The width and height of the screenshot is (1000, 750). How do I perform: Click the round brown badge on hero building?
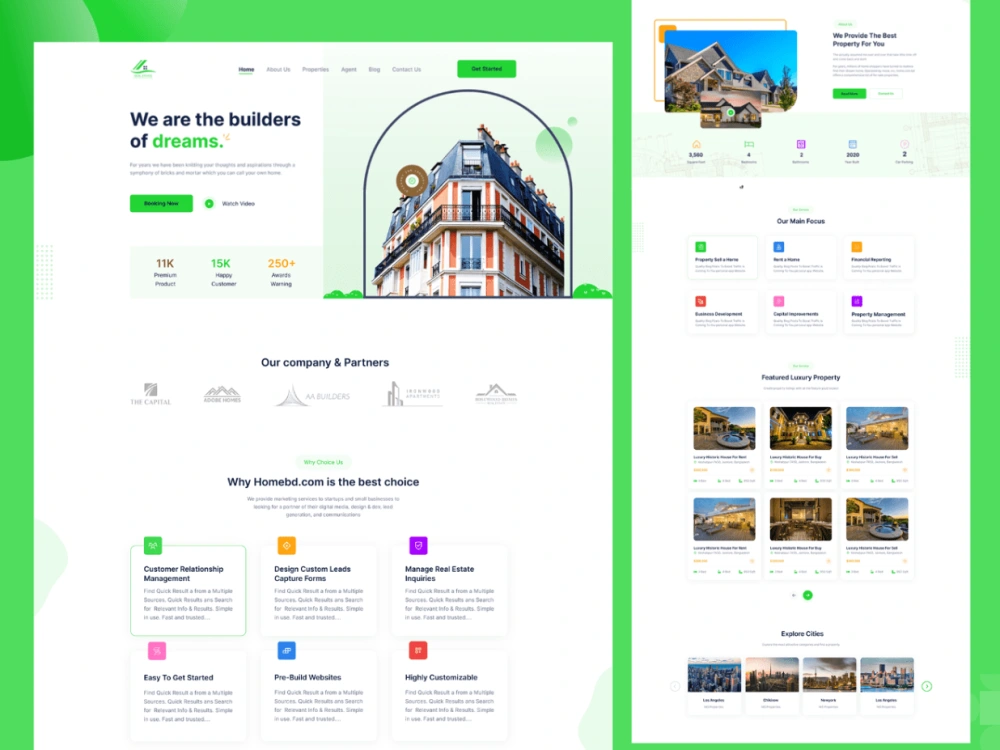(412, 180)
